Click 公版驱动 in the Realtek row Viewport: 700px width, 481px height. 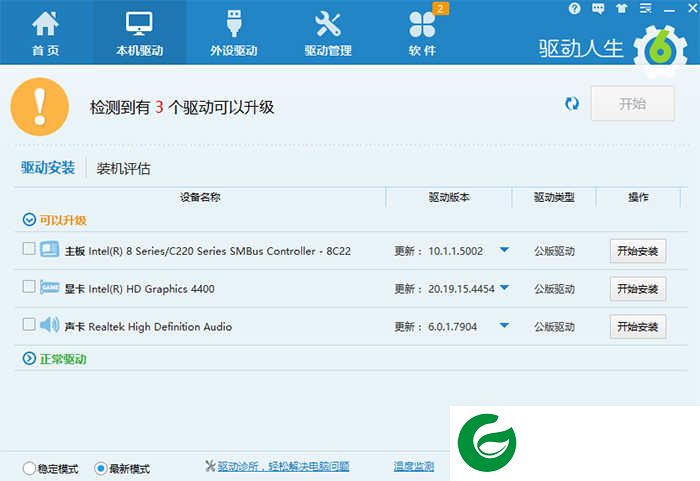click(x=554, y=327)
